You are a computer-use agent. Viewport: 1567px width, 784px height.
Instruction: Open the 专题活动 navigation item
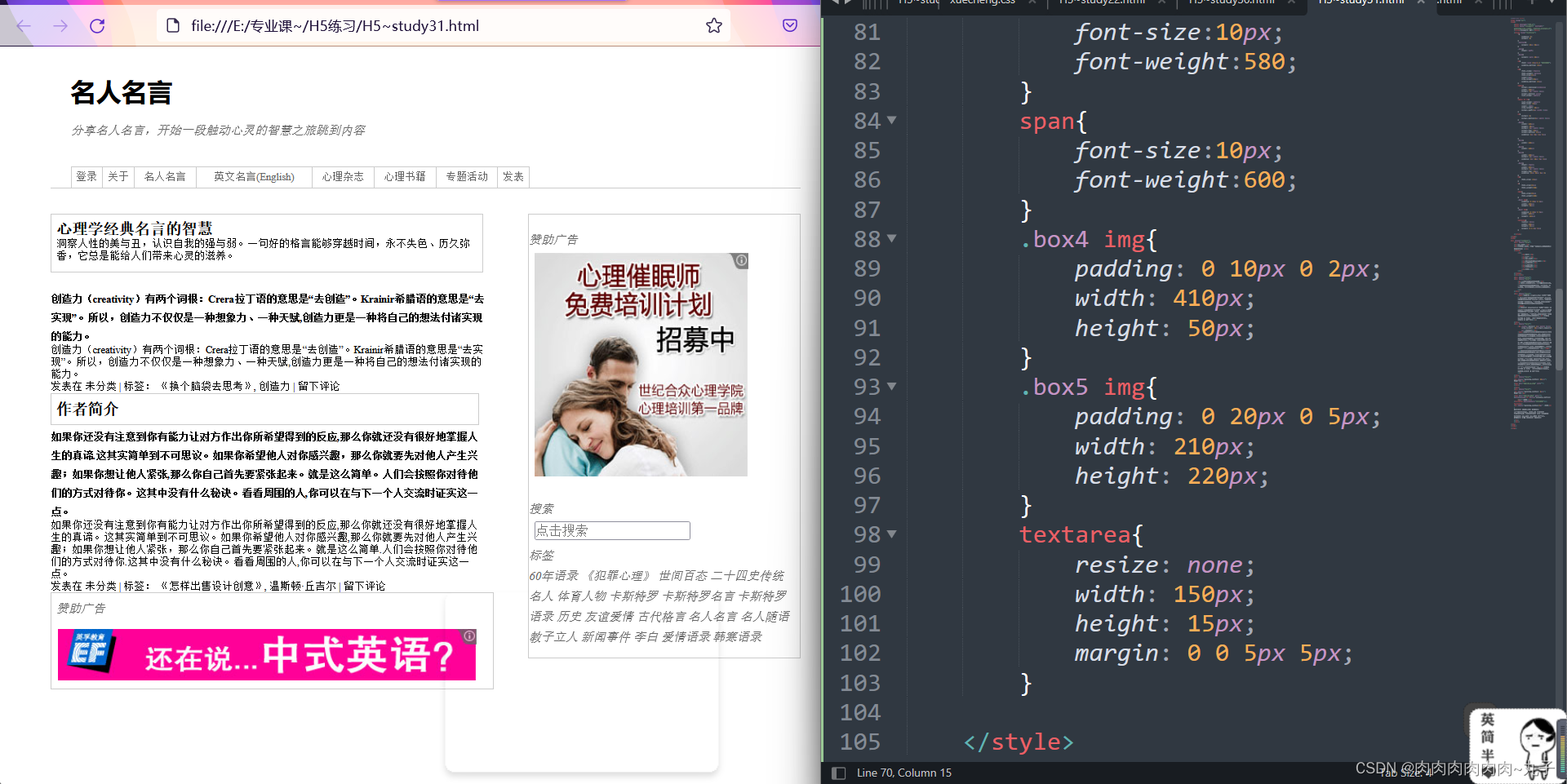point(467,177)
